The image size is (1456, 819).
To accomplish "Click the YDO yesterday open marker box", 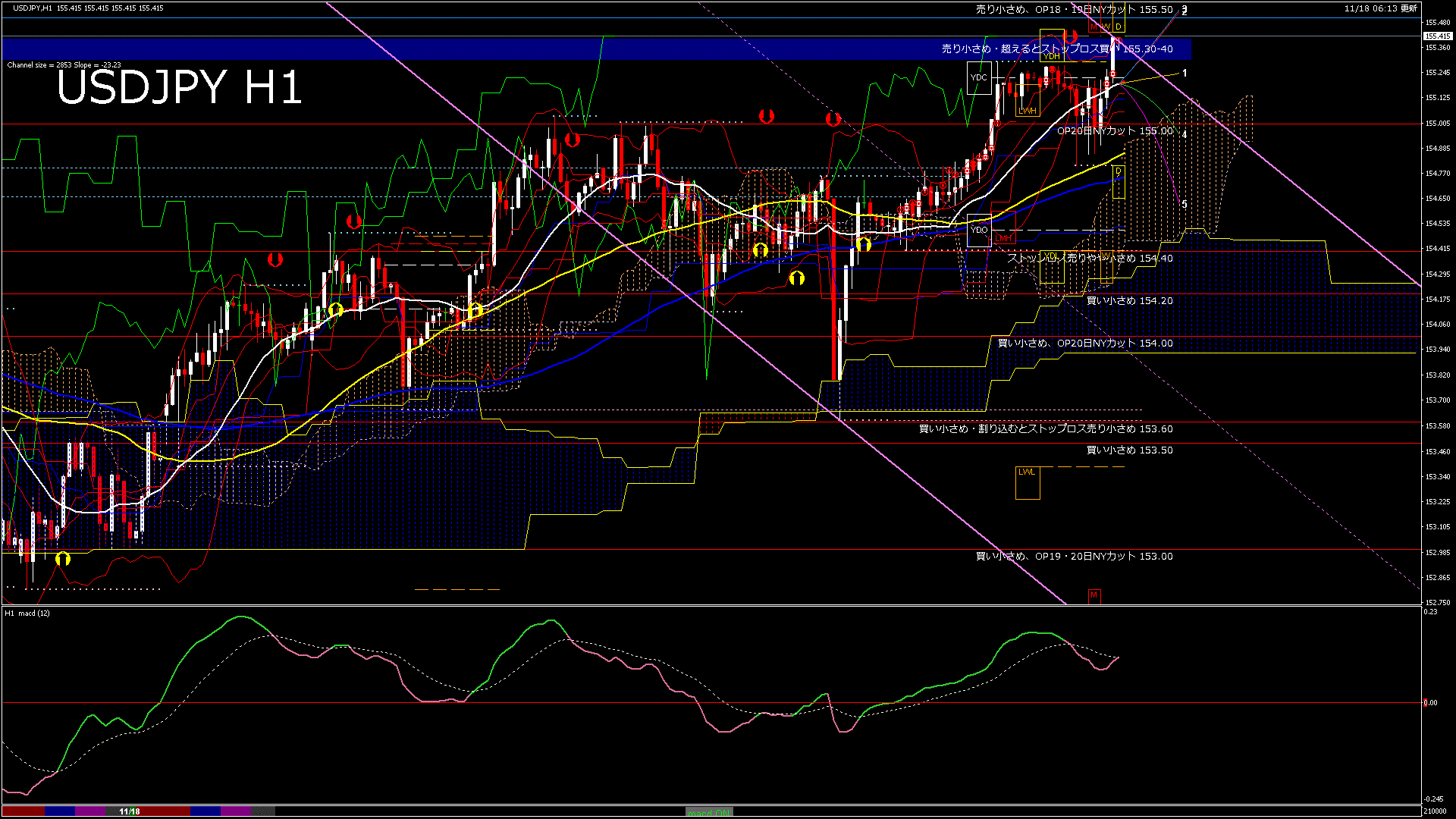I will pyautogui.click(x=979, y=230).
